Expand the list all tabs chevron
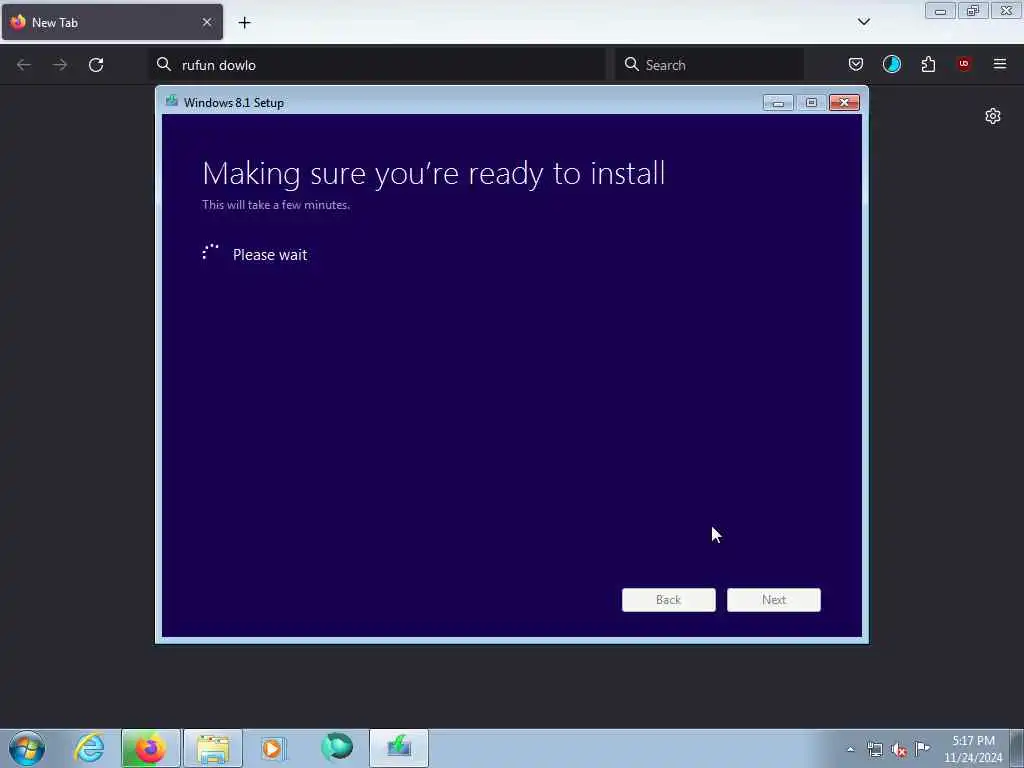 click(x=863, y=22)
